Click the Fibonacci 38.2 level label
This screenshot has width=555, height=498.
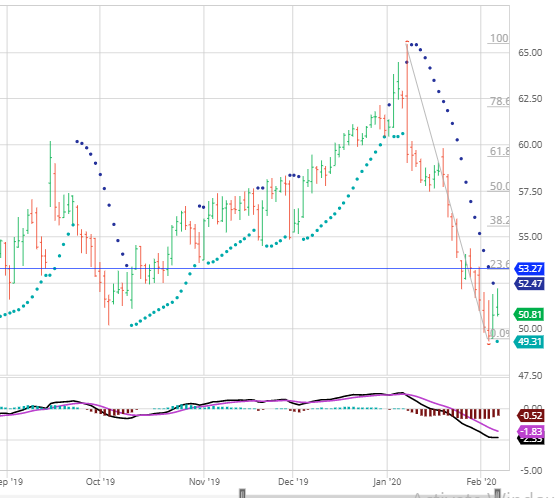point(499,221)
